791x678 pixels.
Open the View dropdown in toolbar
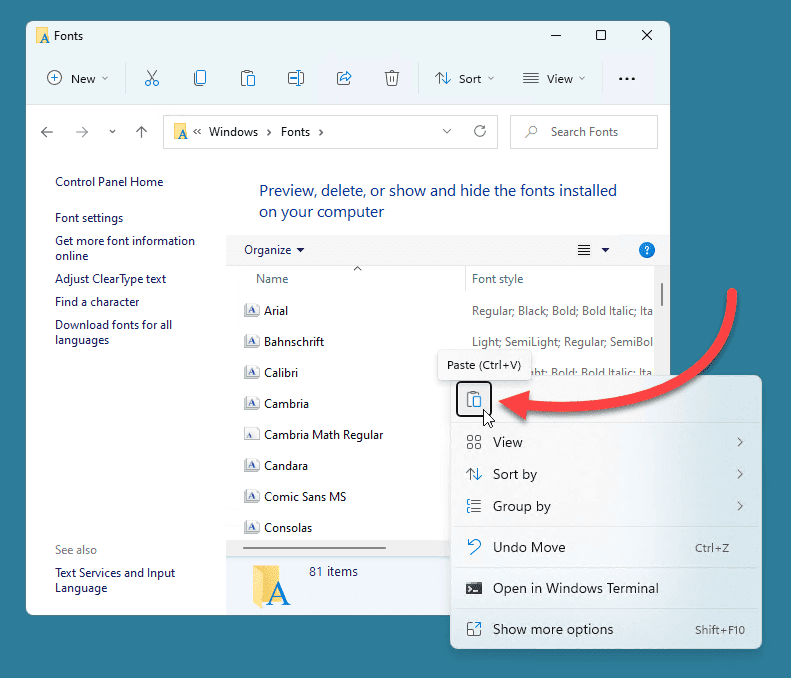pos(554,79)
